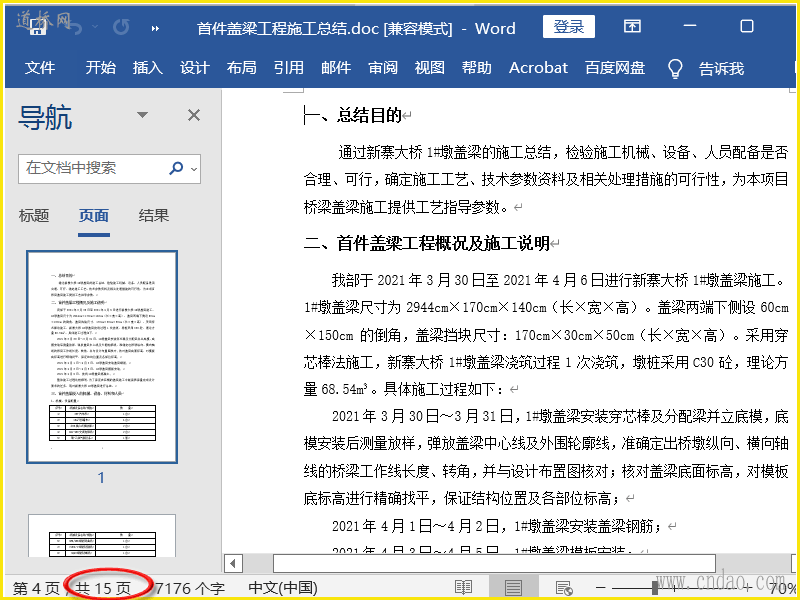Image resolution: width=800 pixels, height=600 pixels.
Task: Click the 登录 sign-in button
Action: click(568, 27)
